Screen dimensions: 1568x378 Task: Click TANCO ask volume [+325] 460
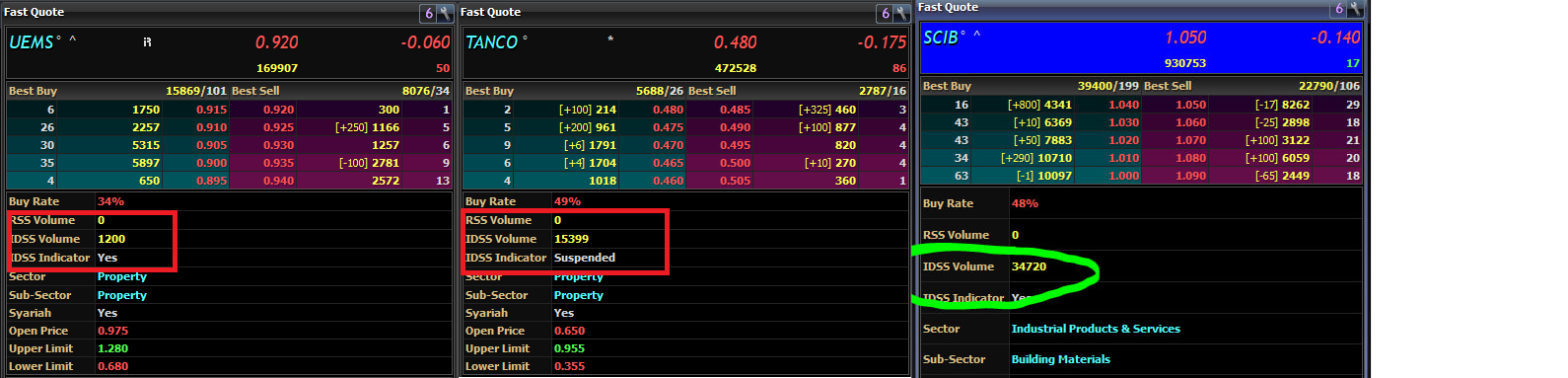827,110
